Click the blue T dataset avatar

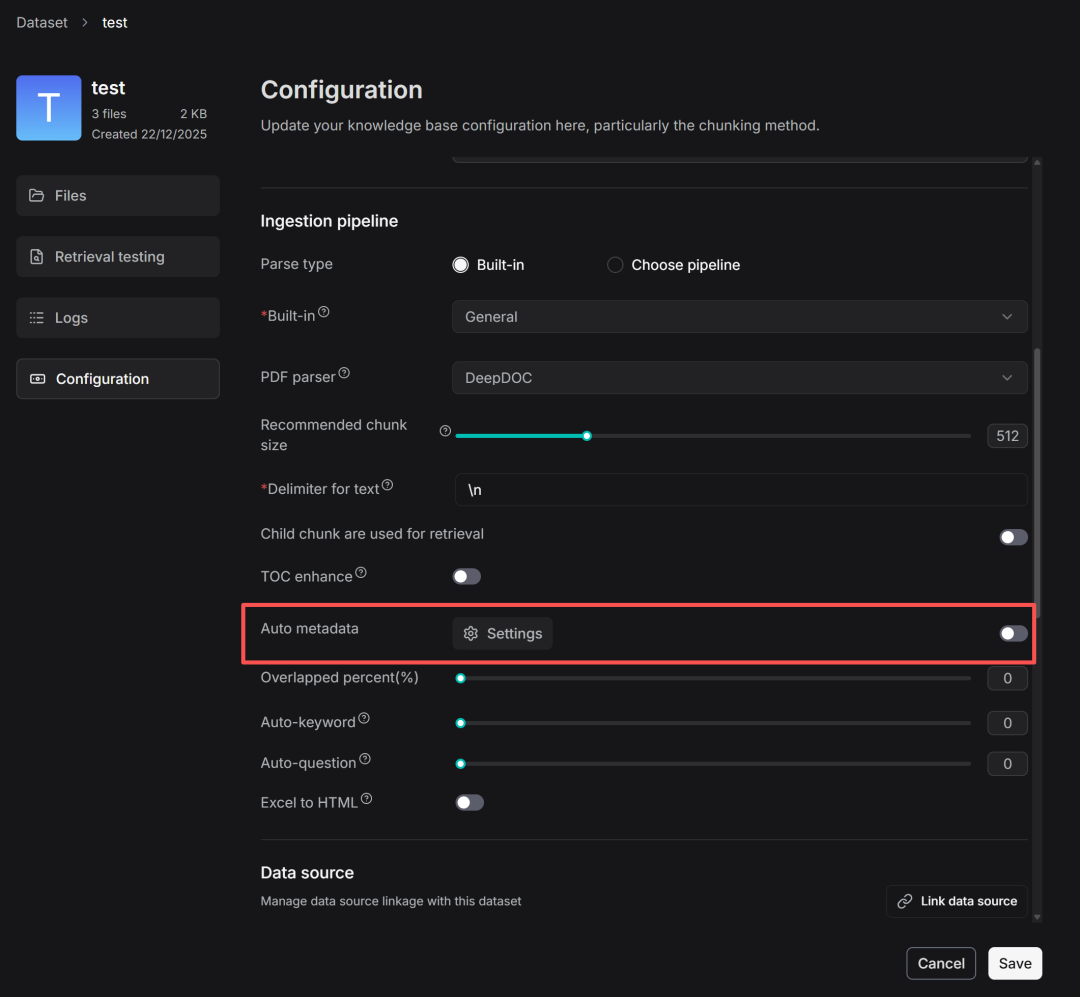pos(49,108)
